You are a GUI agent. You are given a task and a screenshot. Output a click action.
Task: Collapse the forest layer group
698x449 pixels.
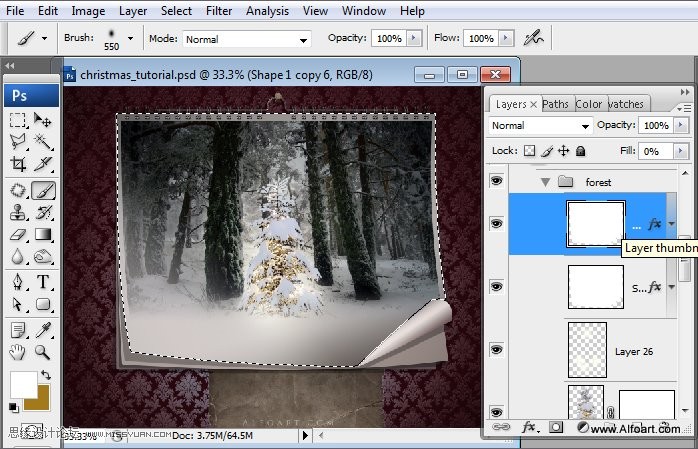tap(545, 182)
